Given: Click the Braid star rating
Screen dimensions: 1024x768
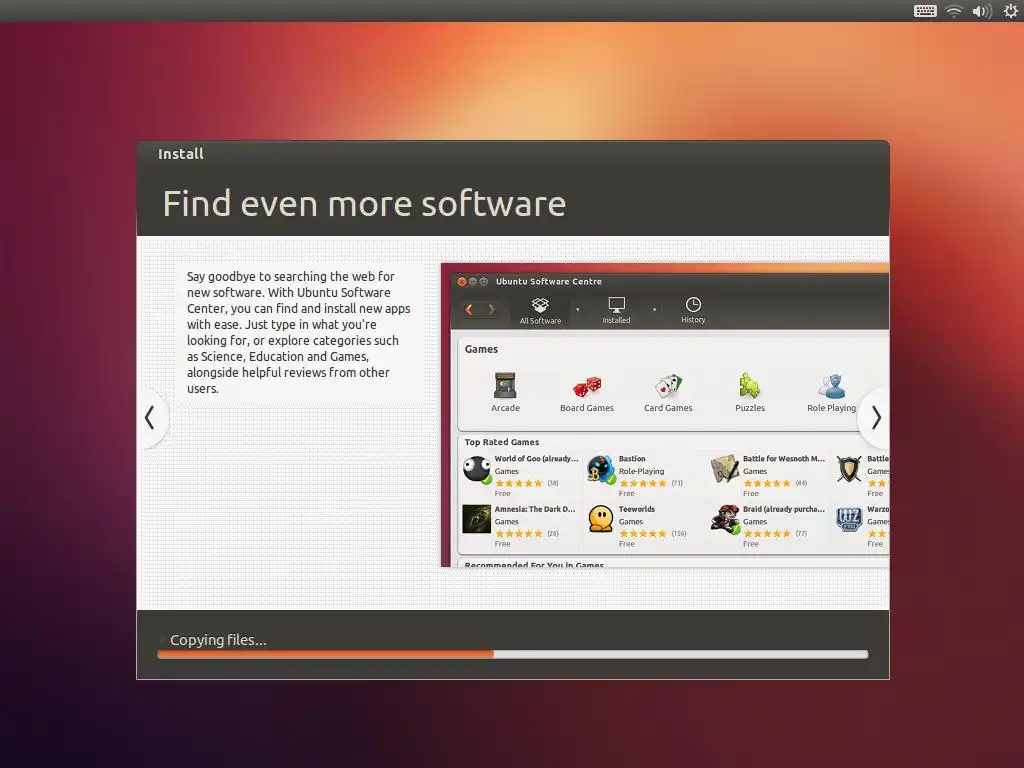Looking at the screenshot, I should tap(767, 534).
